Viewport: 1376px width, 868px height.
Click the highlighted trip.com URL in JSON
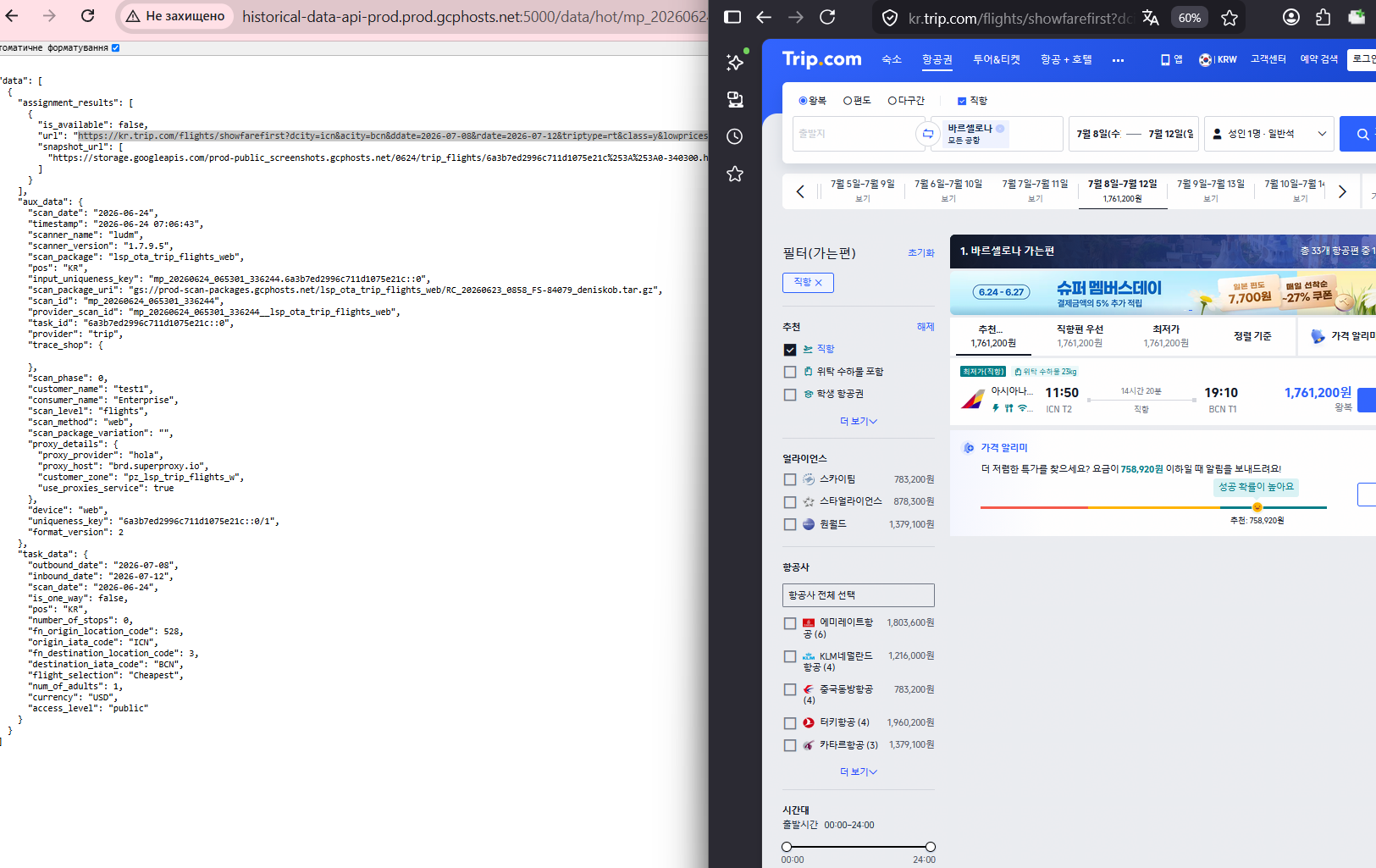click(x=393, y=135)
